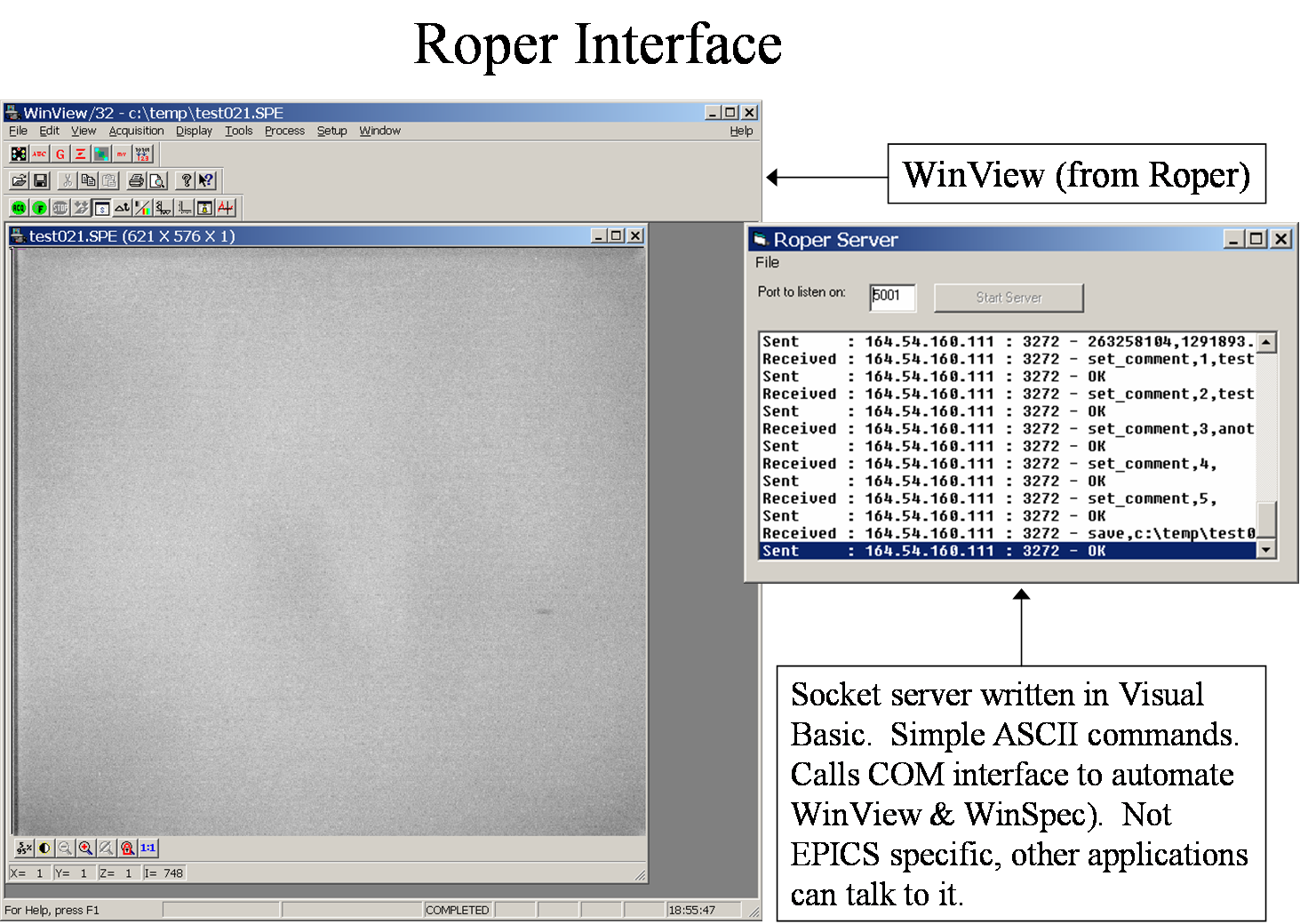Toggle the locked zoom padlock magnifier
This screenshot has width=1300, height=924.
click(127, 848)
